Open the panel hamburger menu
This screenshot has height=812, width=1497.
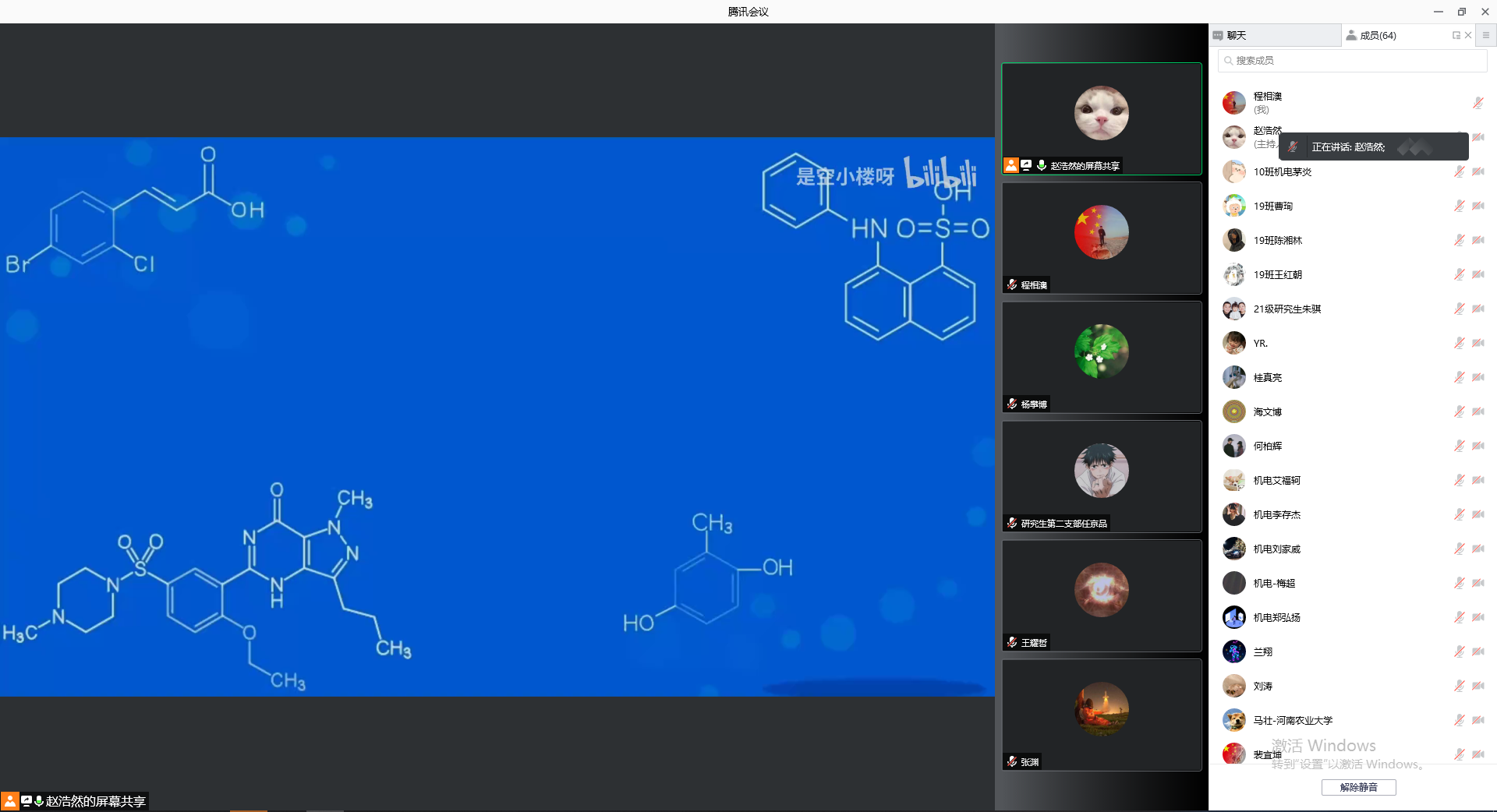[1486, 35]
